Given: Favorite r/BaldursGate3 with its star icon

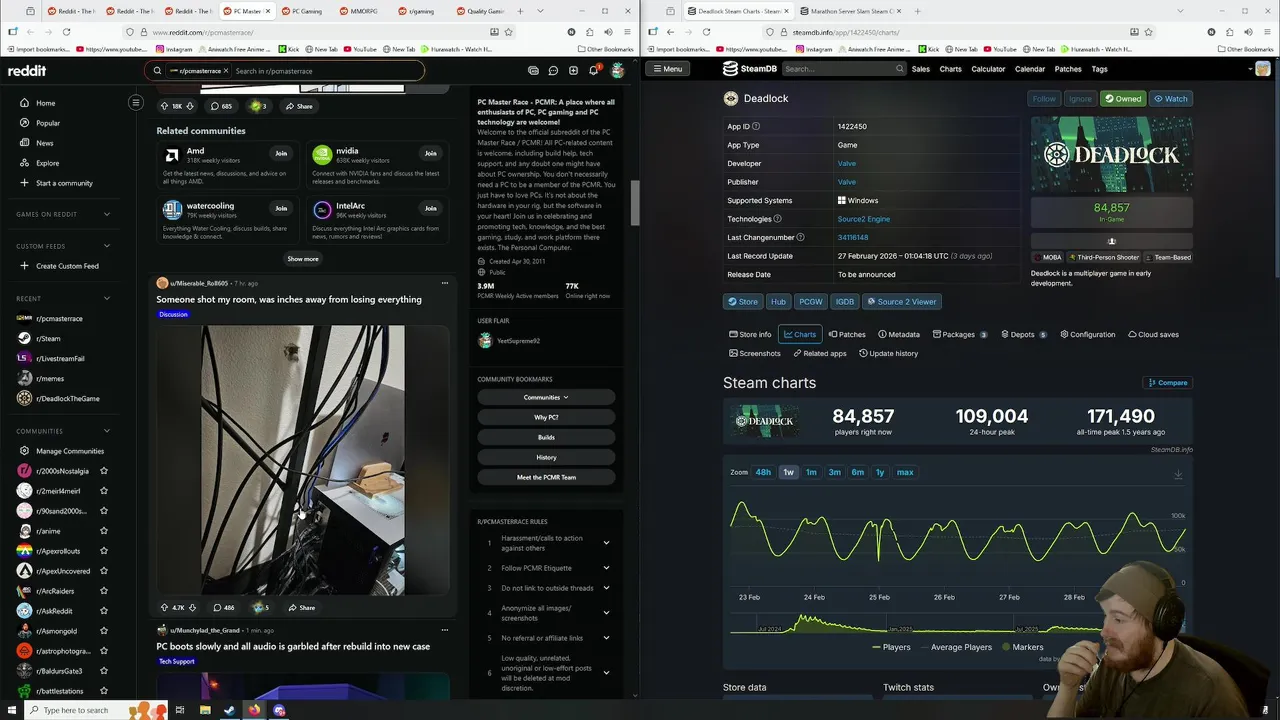Looking at the screenshot, I should (104, 671).
